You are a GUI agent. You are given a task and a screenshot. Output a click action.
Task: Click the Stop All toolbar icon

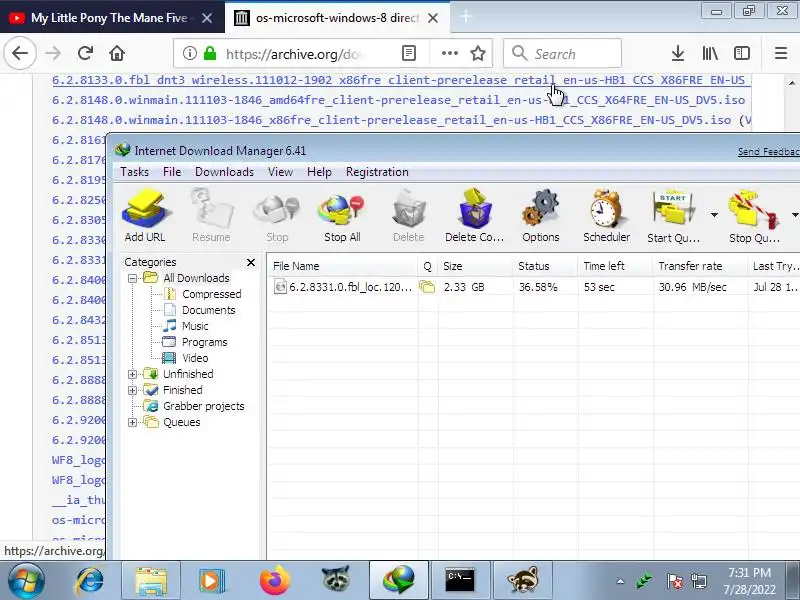[x=342, y=215]
